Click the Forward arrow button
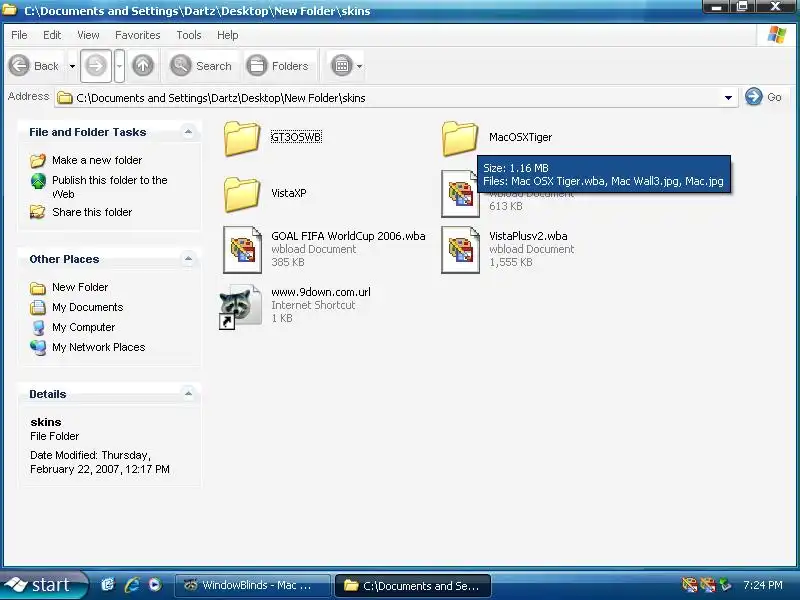This screenshot has width=800, height=600. (x=95, y=66)
